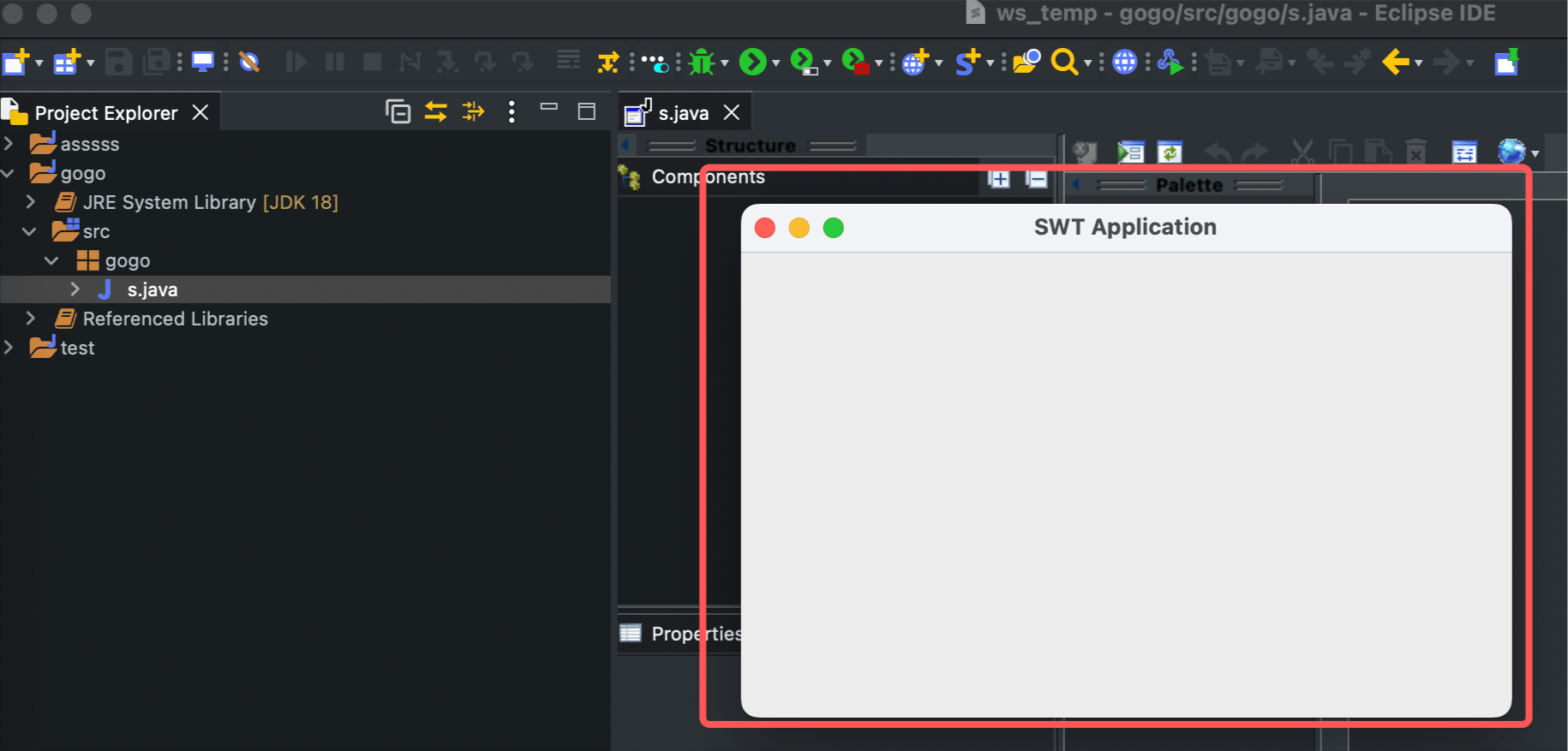Select the asssss project
Screen dimensions: 1568x751
click(x=89, y=144)
